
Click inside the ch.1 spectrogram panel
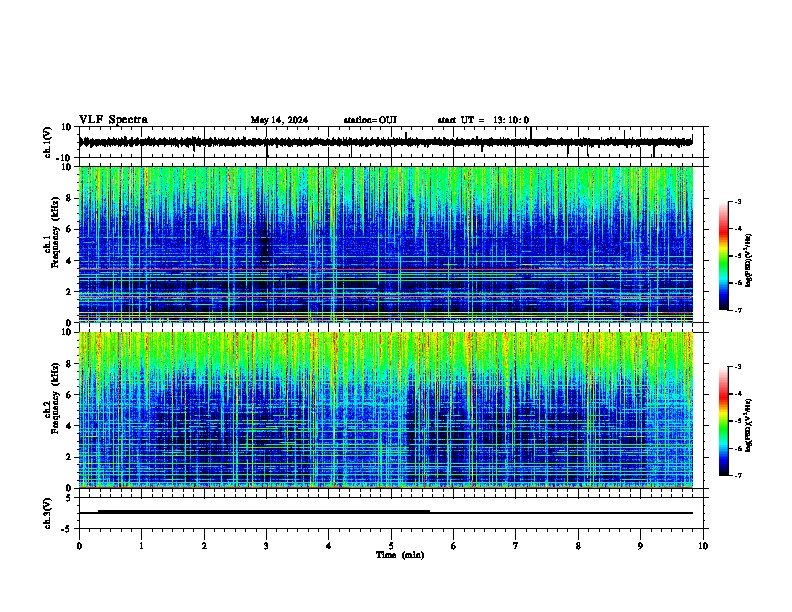pyautogui.click(x=386, y=244)
